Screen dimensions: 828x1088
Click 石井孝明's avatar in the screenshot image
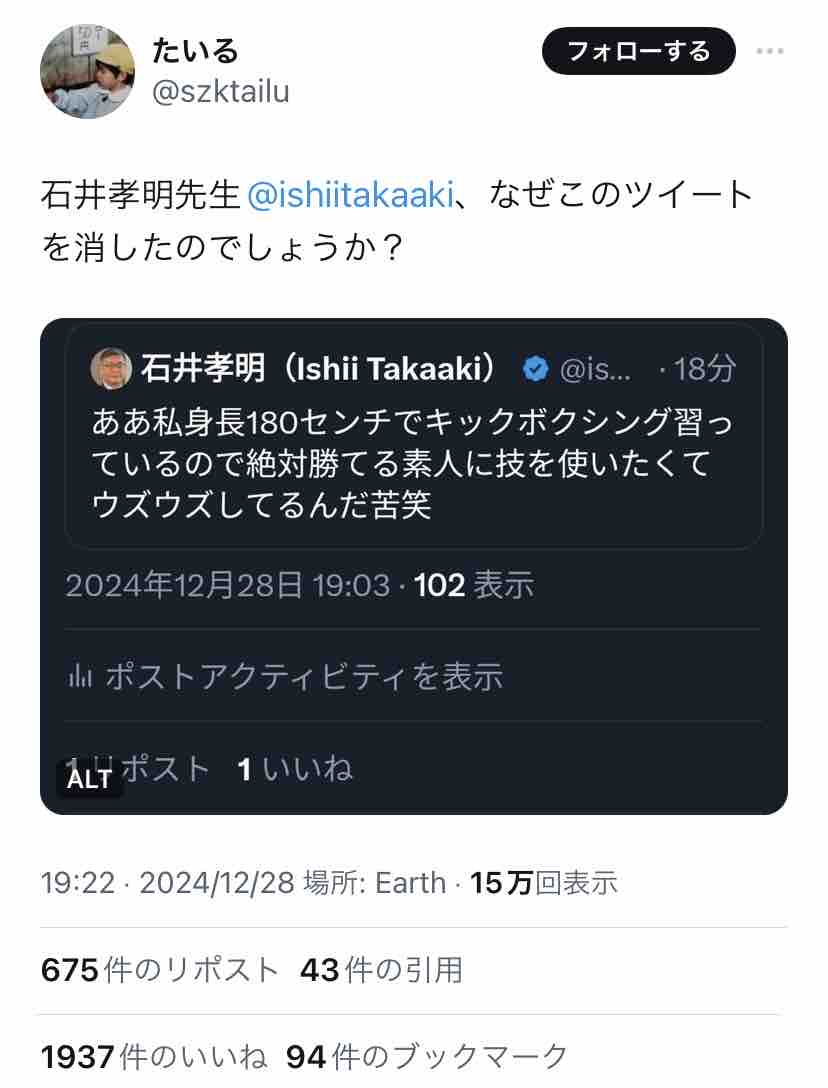(x=110, y=369)
